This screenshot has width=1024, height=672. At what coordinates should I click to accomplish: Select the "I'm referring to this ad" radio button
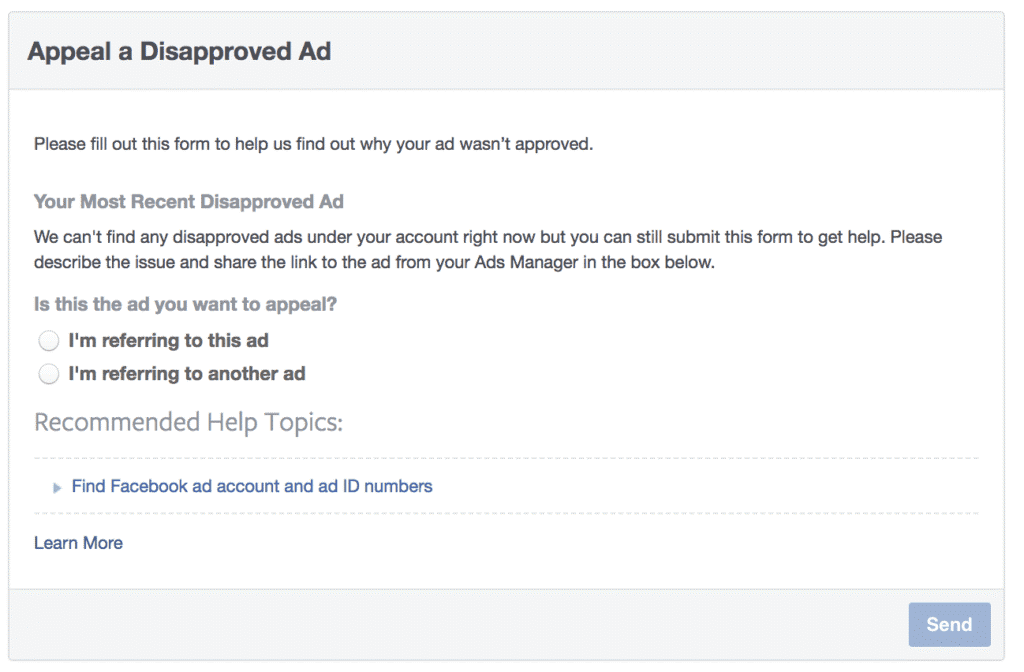49,341
